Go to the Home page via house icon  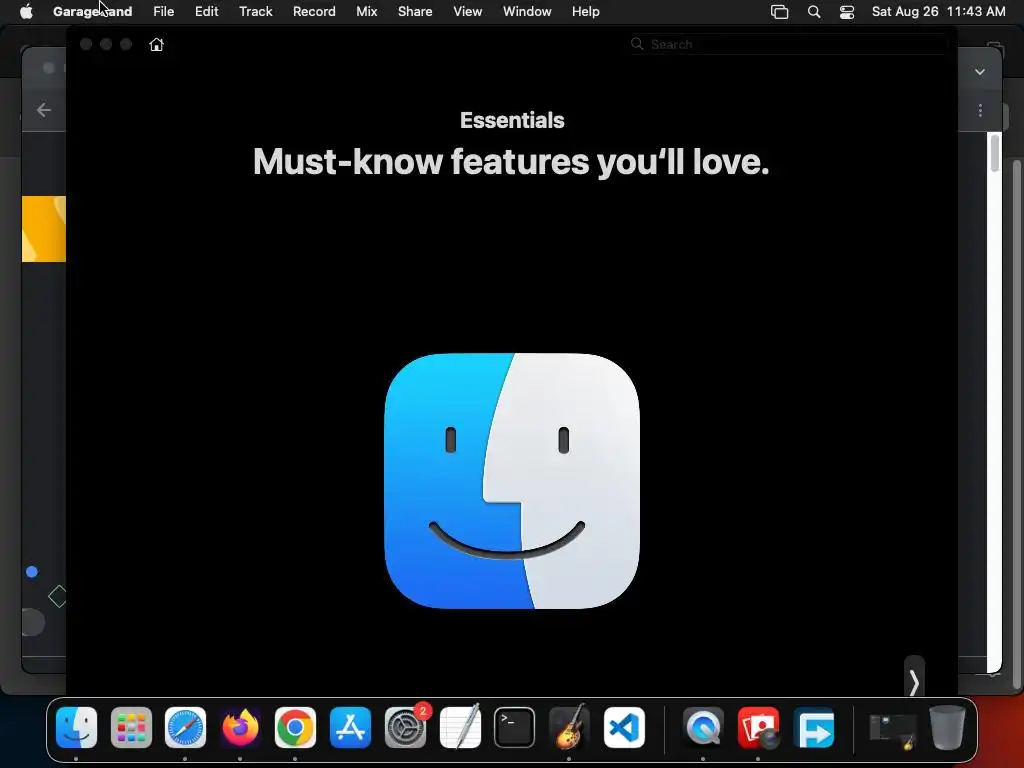pos(156,44)
